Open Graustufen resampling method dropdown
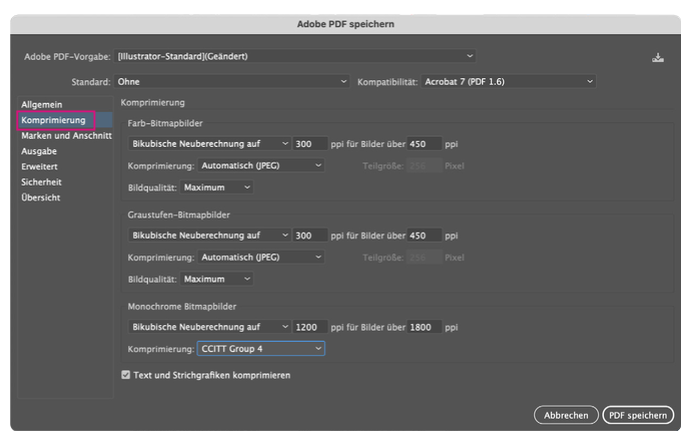 (x=209, y=236)
